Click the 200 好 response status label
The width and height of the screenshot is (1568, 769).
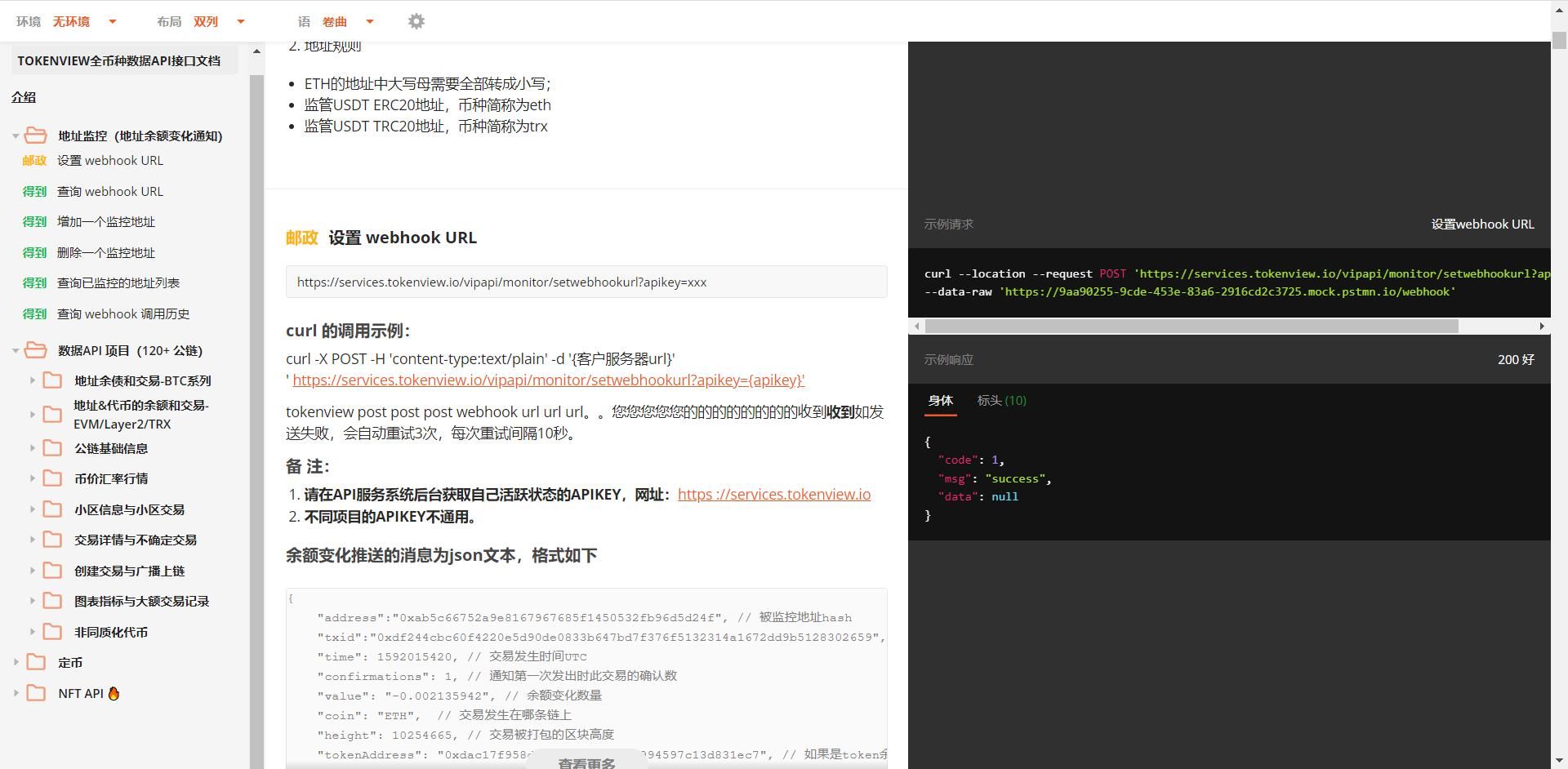tap(1516, 359)
